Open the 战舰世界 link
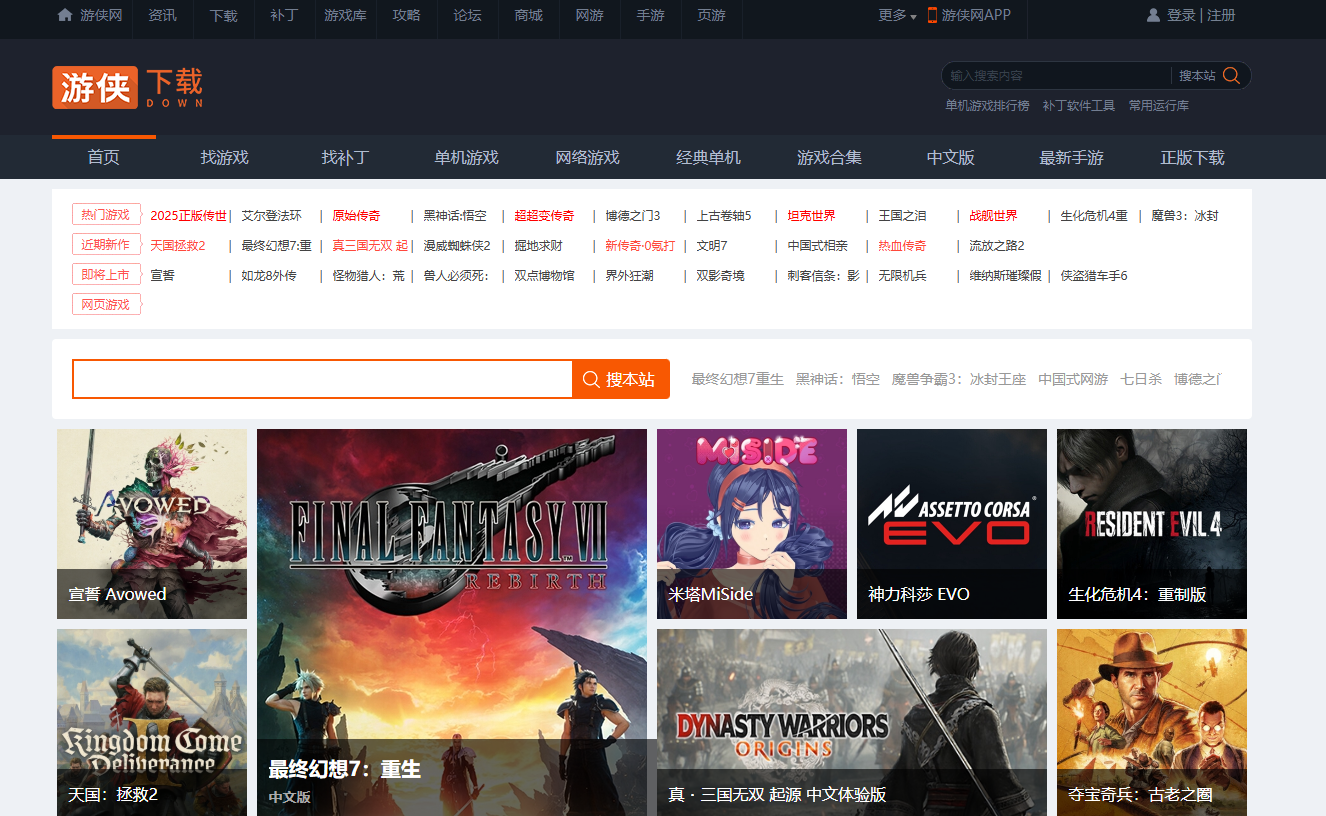This screenshot has height=816, width=1326. pyautogui.click(x=993, y=216)
